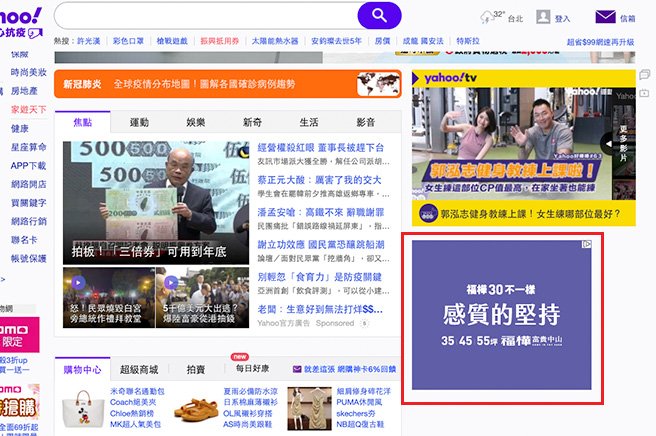
Task: Open the Mickey tote bag product image
Action: pyautogui.click(x=83, y=408)
